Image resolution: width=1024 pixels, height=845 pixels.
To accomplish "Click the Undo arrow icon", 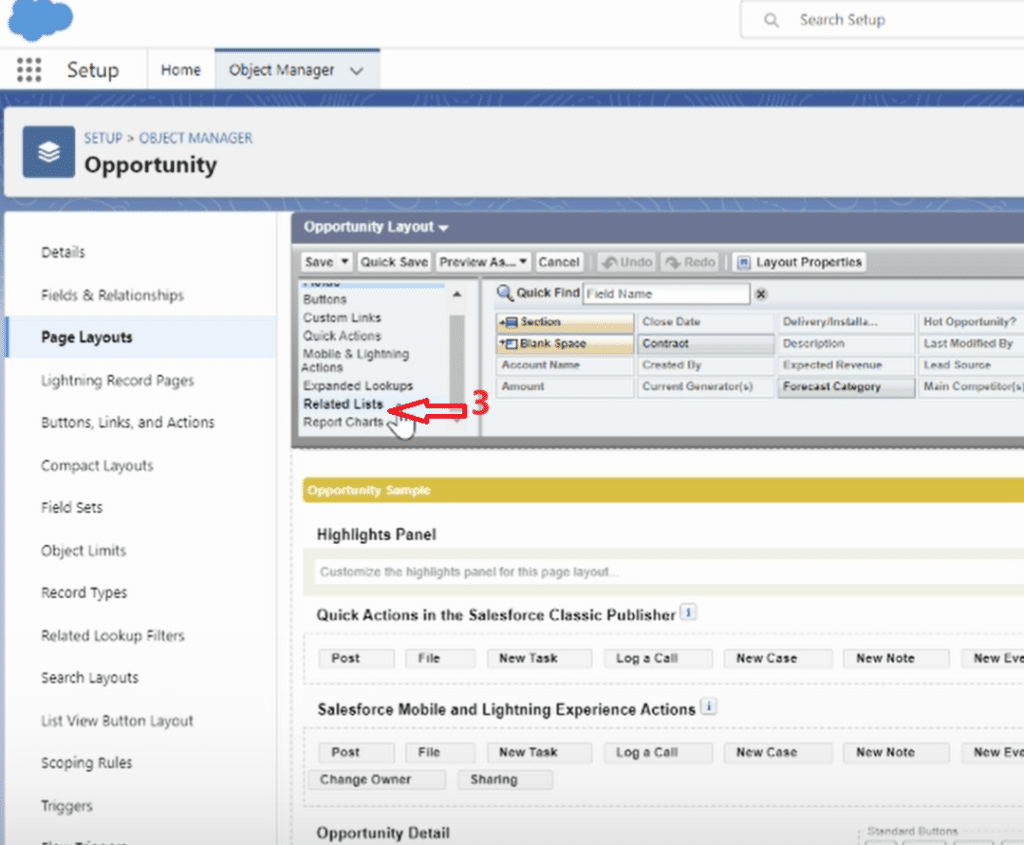I will [609, 263].
